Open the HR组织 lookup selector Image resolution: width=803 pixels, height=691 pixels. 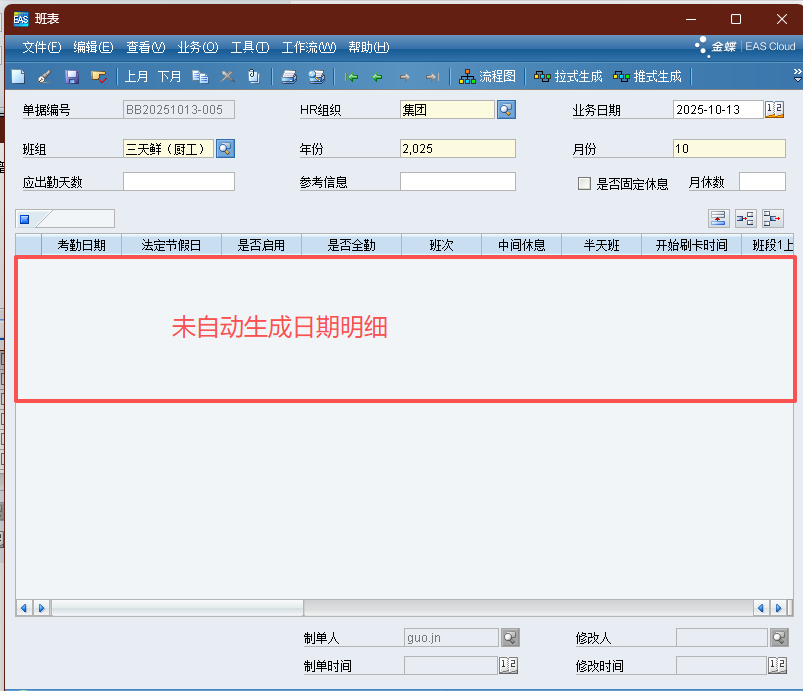[506, 109]
